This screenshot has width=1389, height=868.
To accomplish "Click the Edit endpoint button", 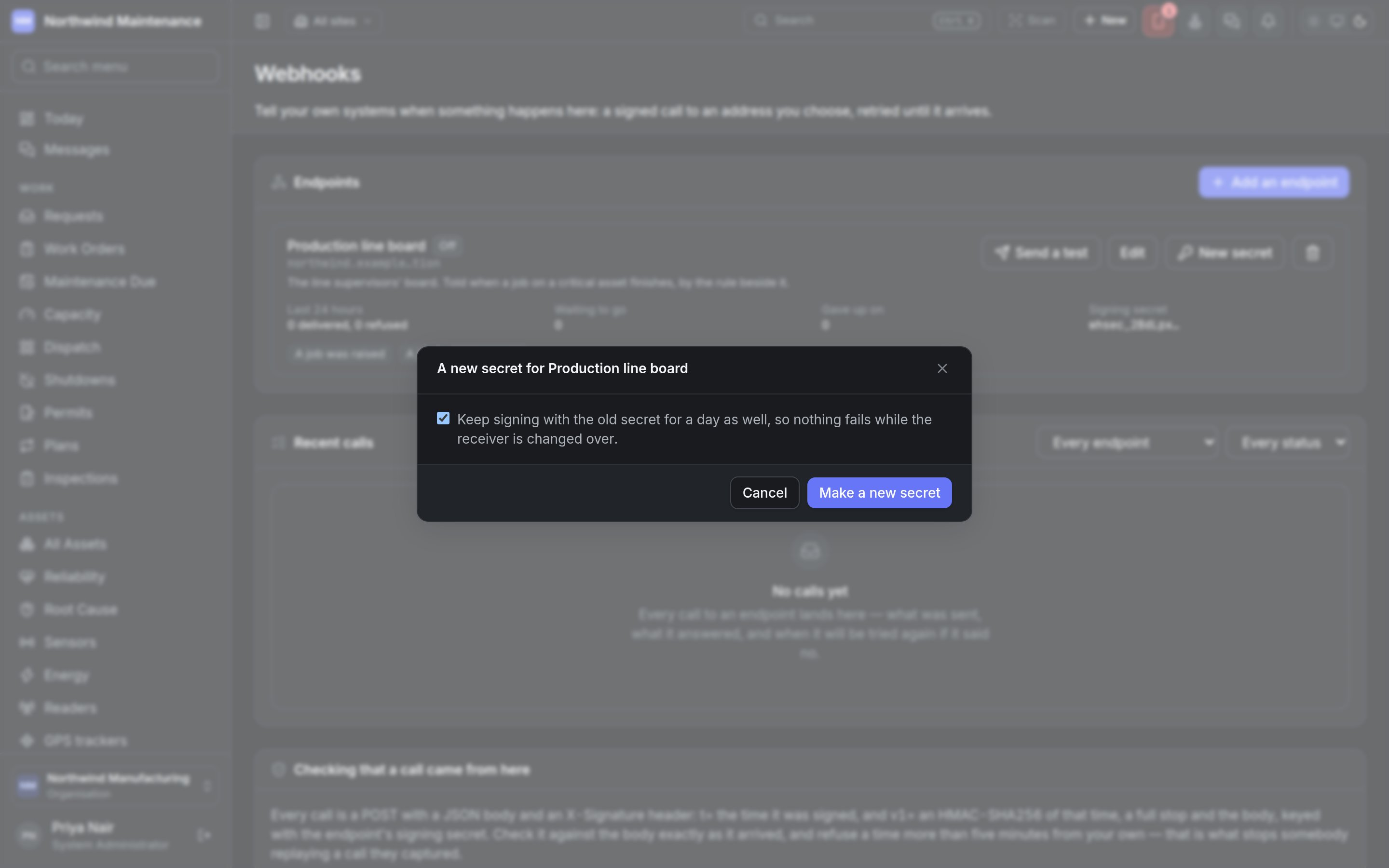I will coord(1132,253).
